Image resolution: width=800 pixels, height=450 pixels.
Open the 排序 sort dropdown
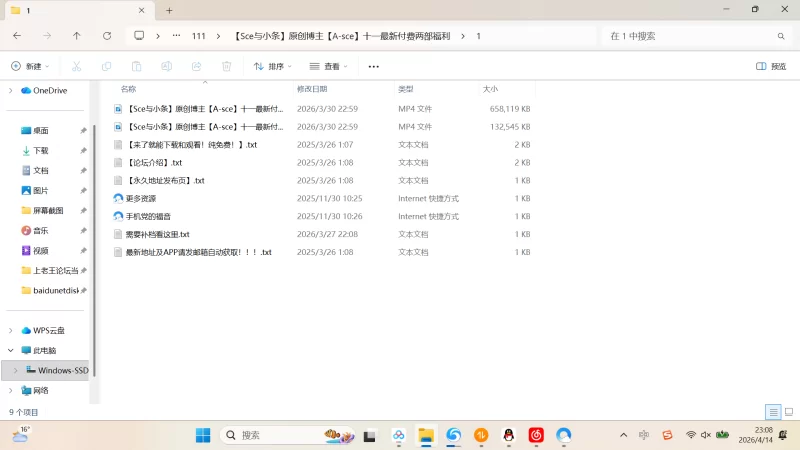tap(272, 66)
